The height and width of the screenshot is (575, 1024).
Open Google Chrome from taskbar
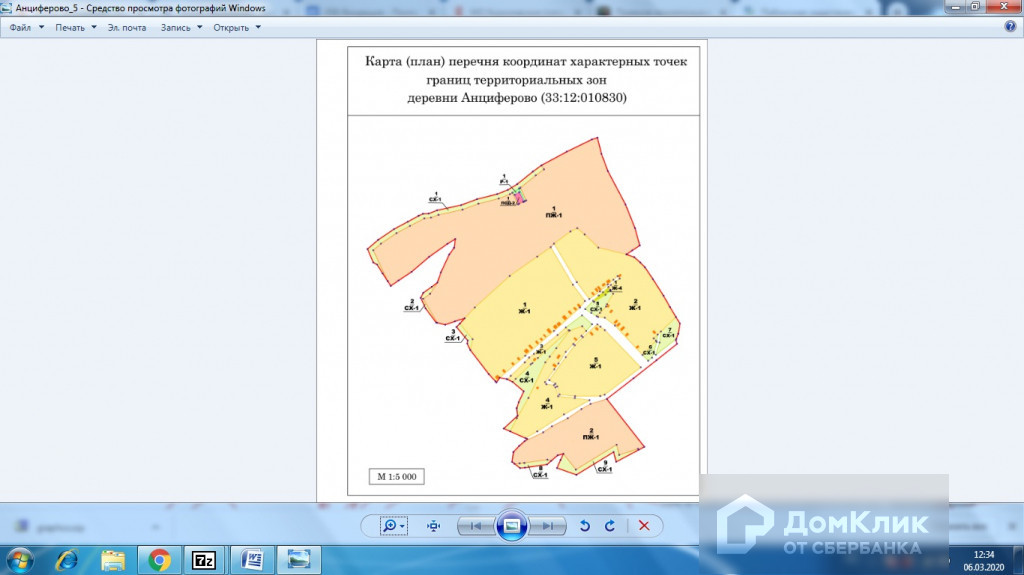coord(158,559)
